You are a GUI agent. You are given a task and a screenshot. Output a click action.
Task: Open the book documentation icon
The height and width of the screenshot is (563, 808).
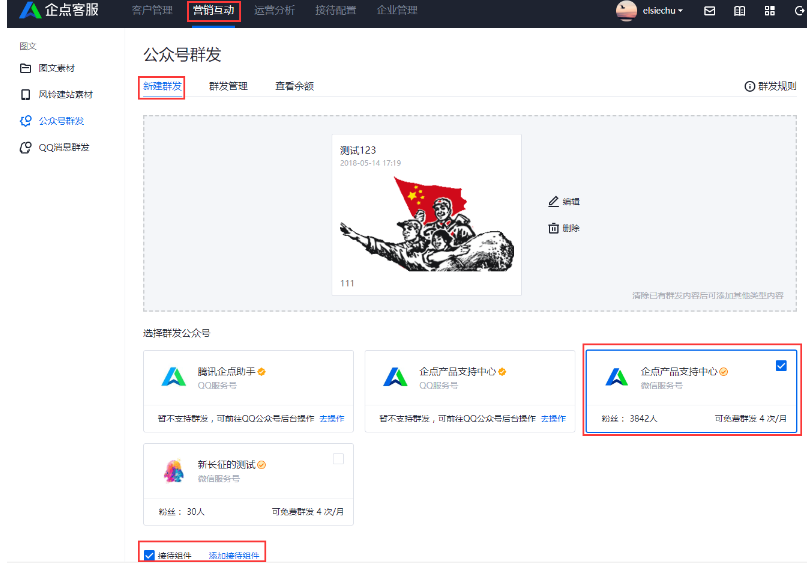[739, 11]
